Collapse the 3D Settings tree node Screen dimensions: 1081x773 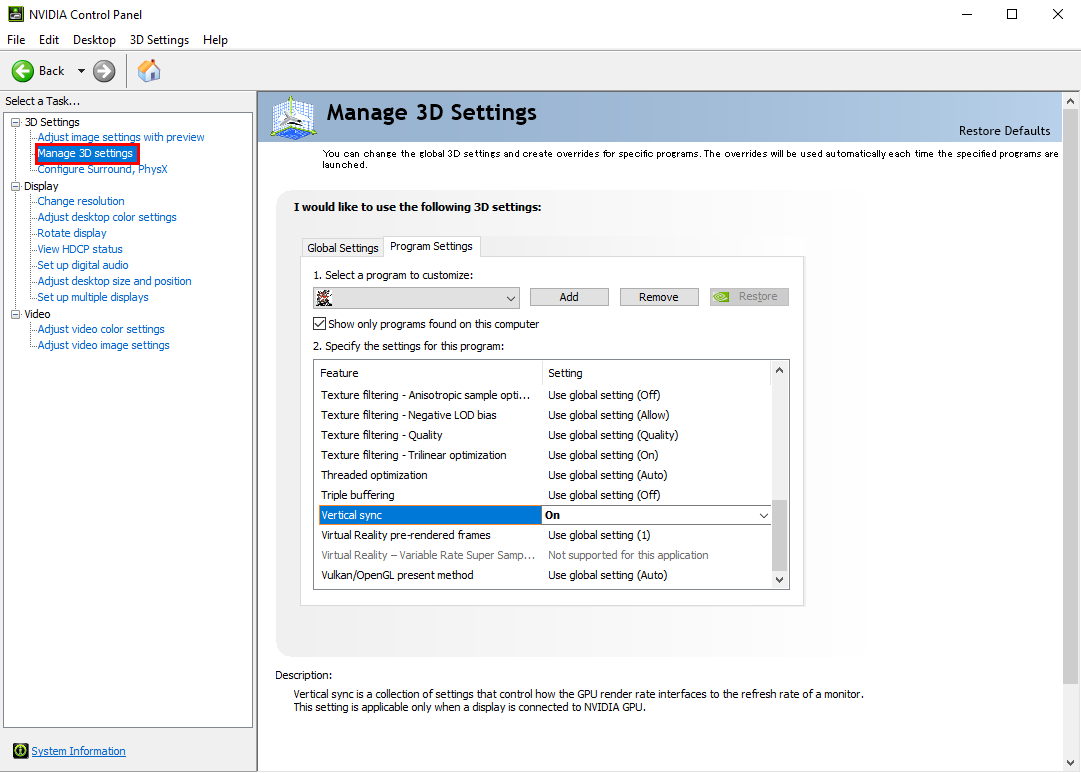tap(15, 122)
